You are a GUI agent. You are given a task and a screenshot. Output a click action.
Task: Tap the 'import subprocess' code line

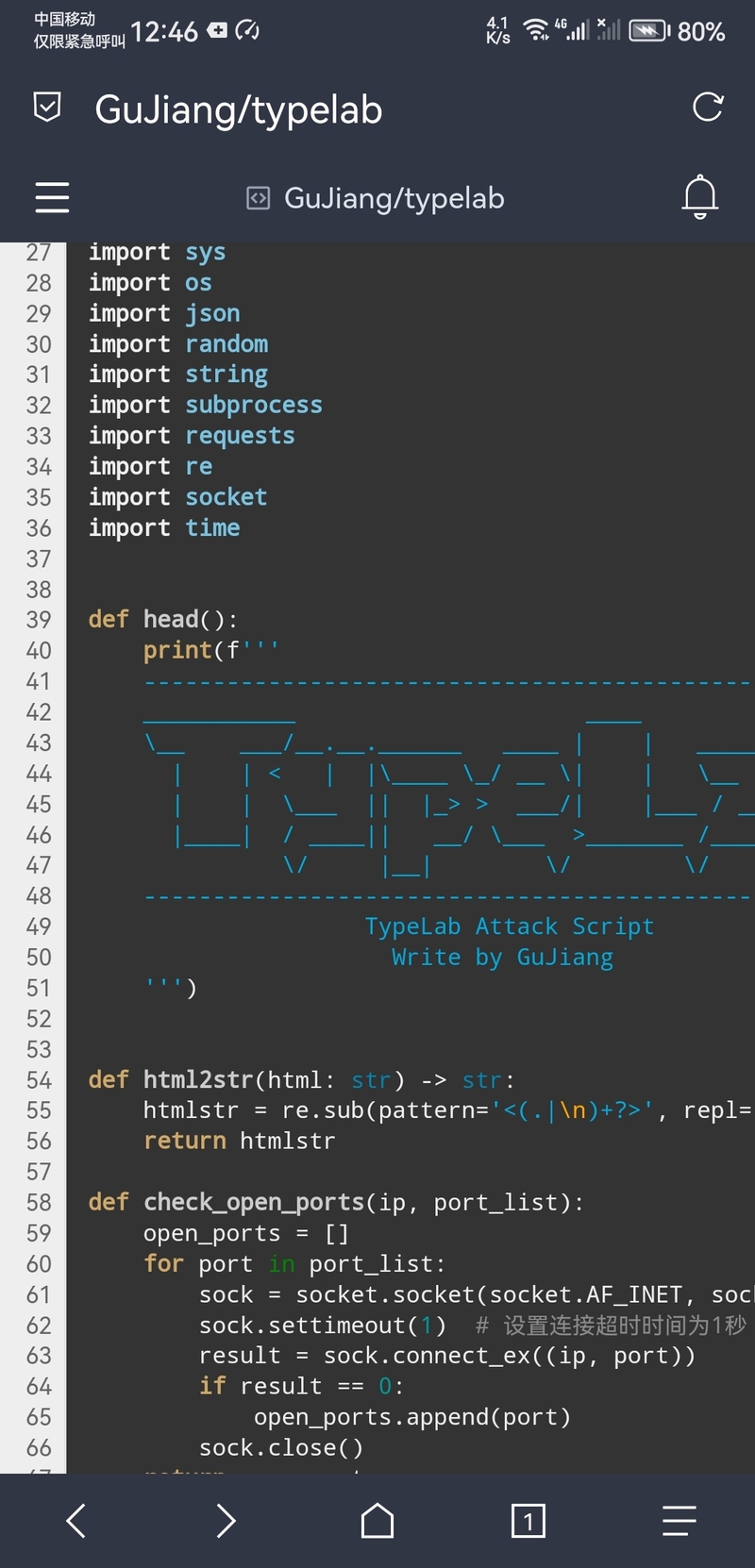(206, 406)
